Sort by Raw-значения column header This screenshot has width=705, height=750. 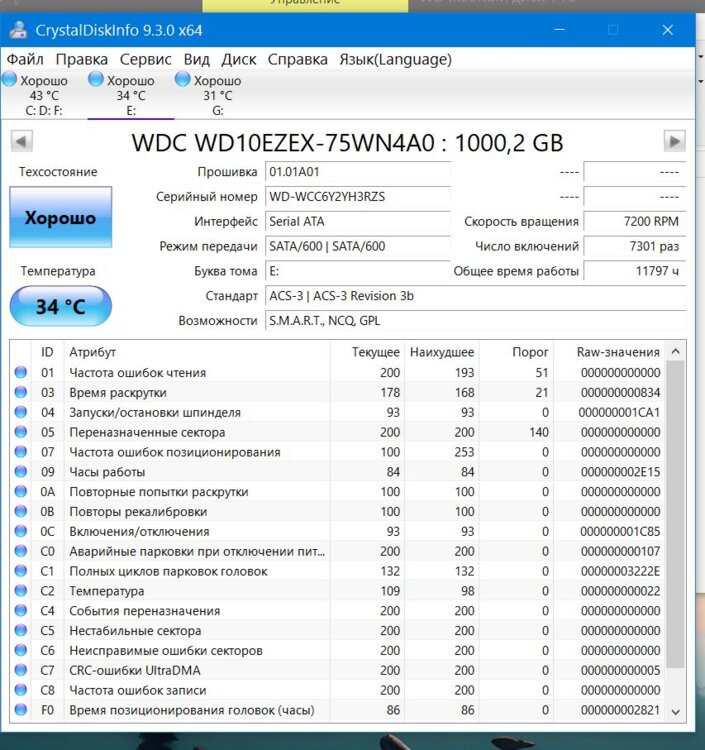pos(618,352)
